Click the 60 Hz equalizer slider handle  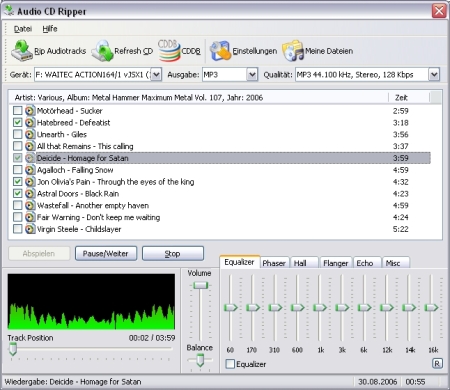tap(231, 307)
